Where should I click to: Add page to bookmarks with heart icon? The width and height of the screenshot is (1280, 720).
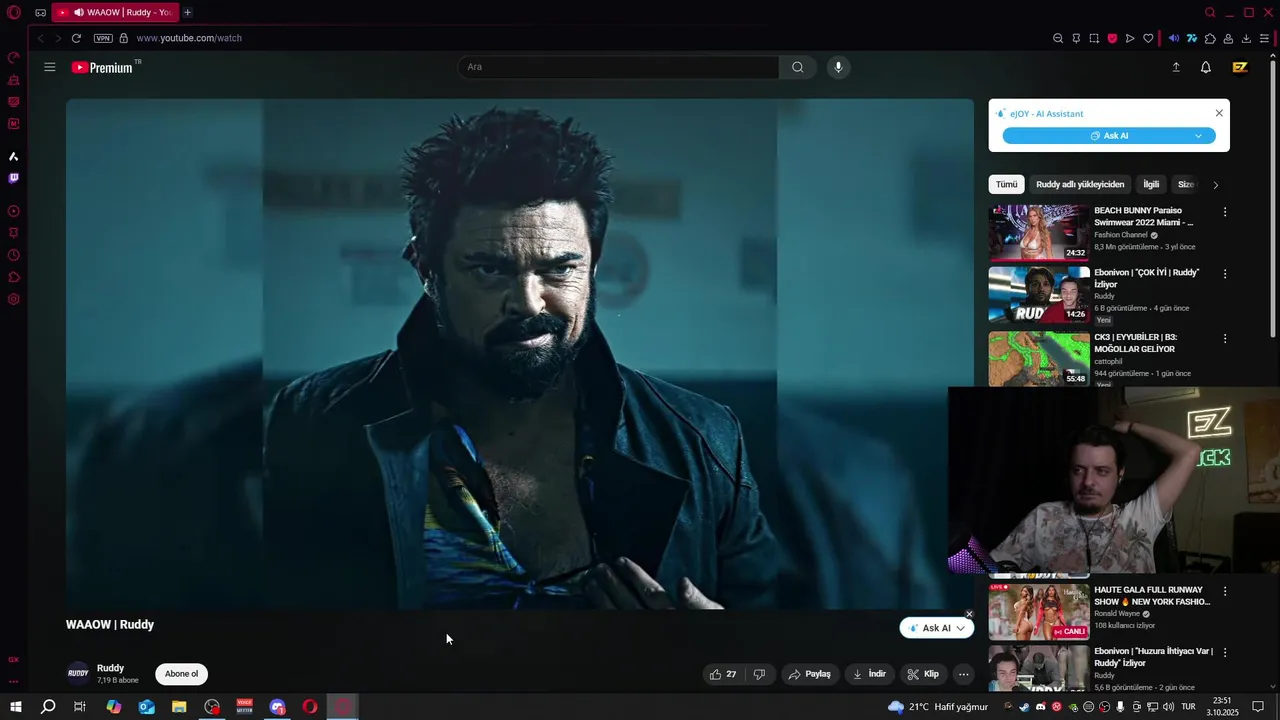[x=1148, y=38]
